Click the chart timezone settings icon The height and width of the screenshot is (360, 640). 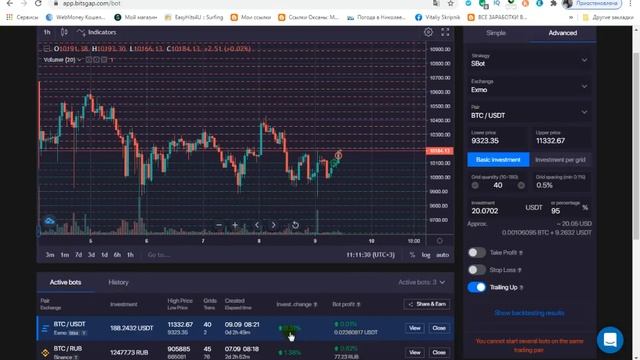tap(440, 241)
